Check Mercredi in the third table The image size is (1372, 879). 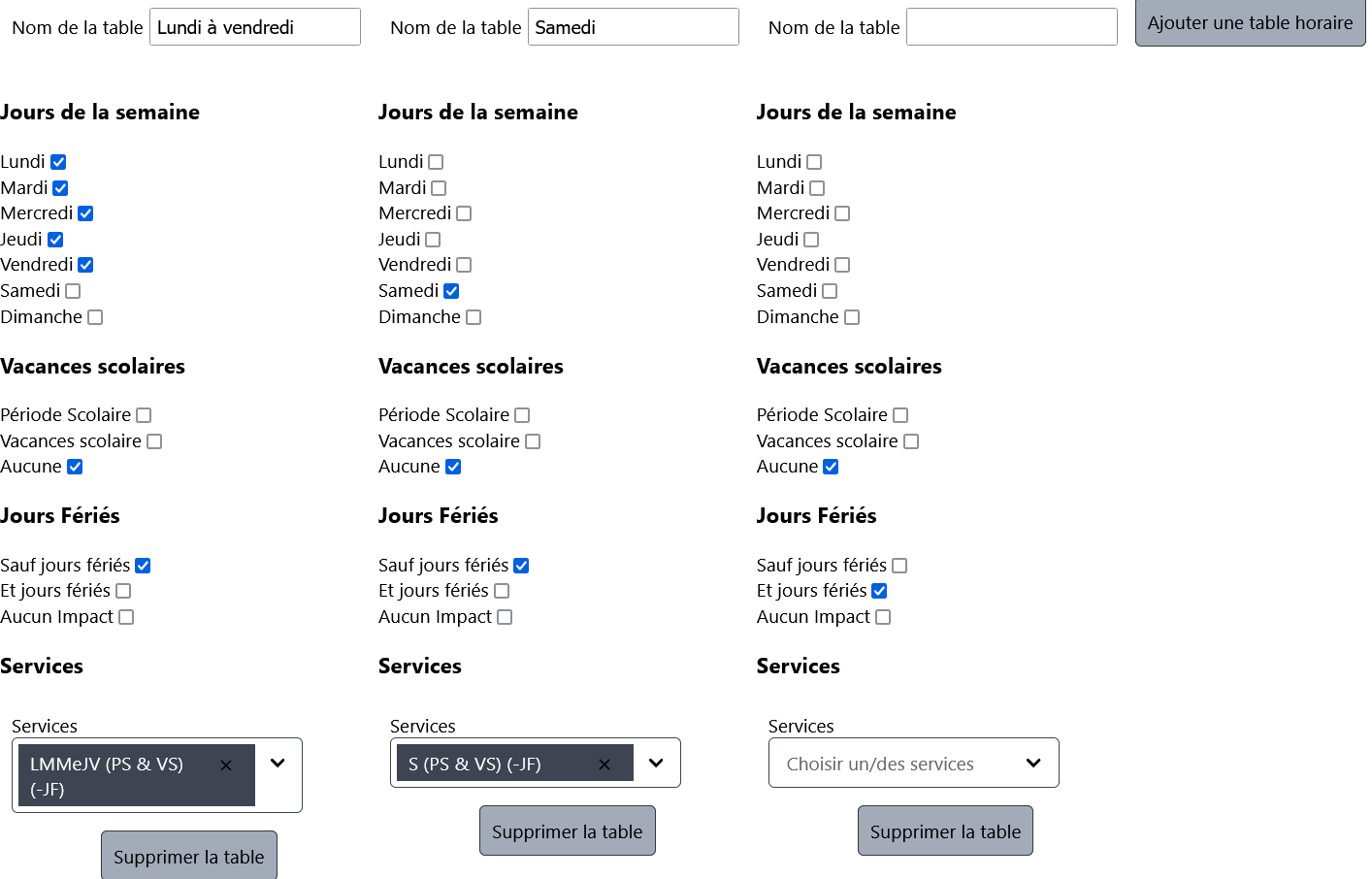pos(842,213)
